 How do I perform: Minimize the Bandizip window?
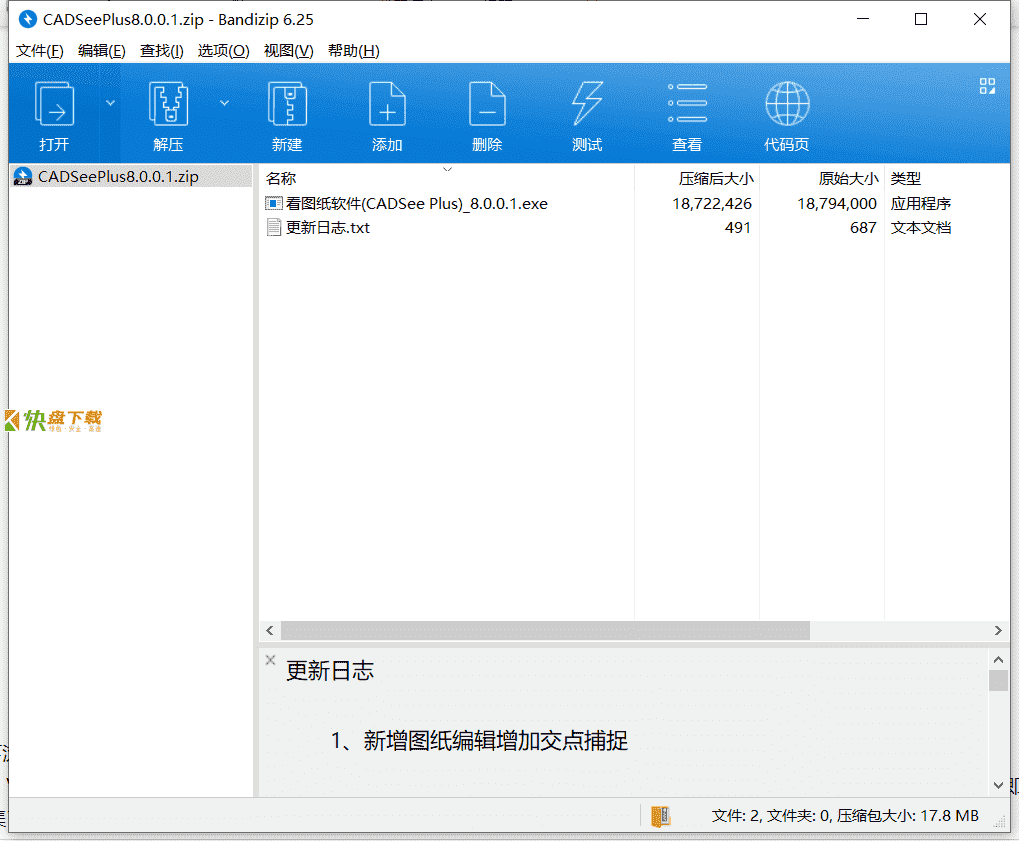[863, 19]
